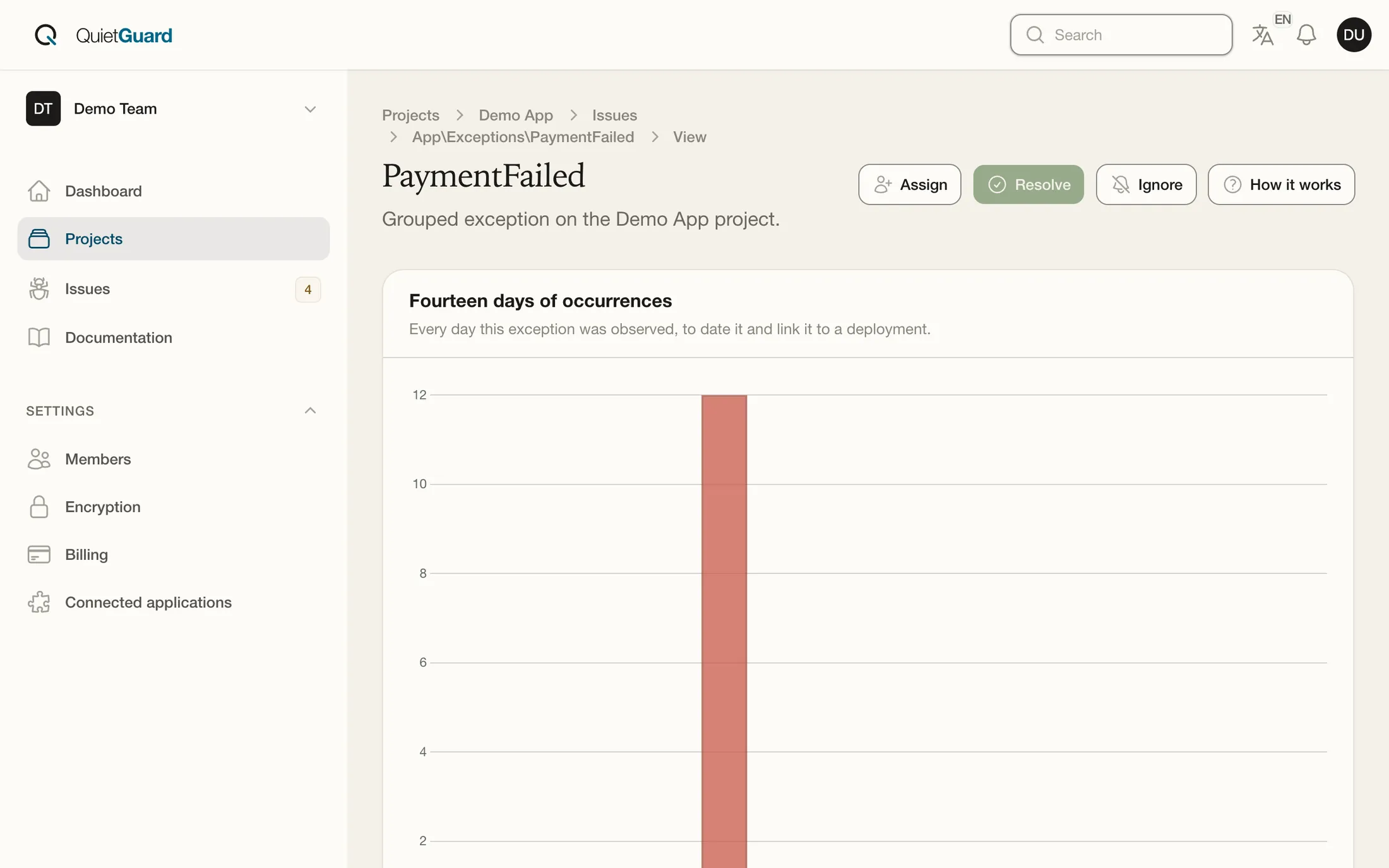This screenshot has height=868, width=1389.
Task: Click the red occurrences bar in chart
Action: tap(724, 631)
